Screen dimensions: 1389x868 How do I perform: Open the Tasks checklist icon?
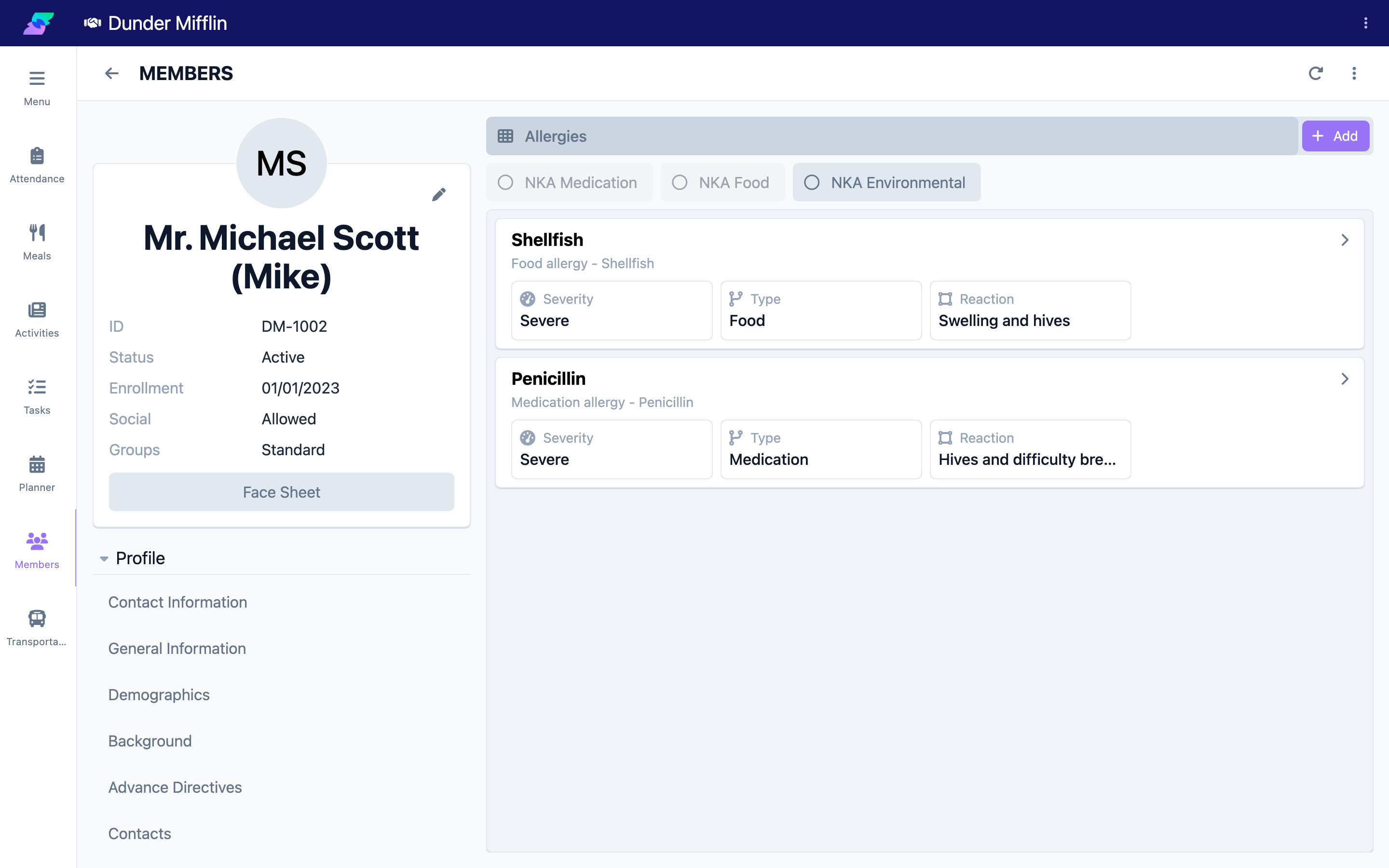point(37,387)
